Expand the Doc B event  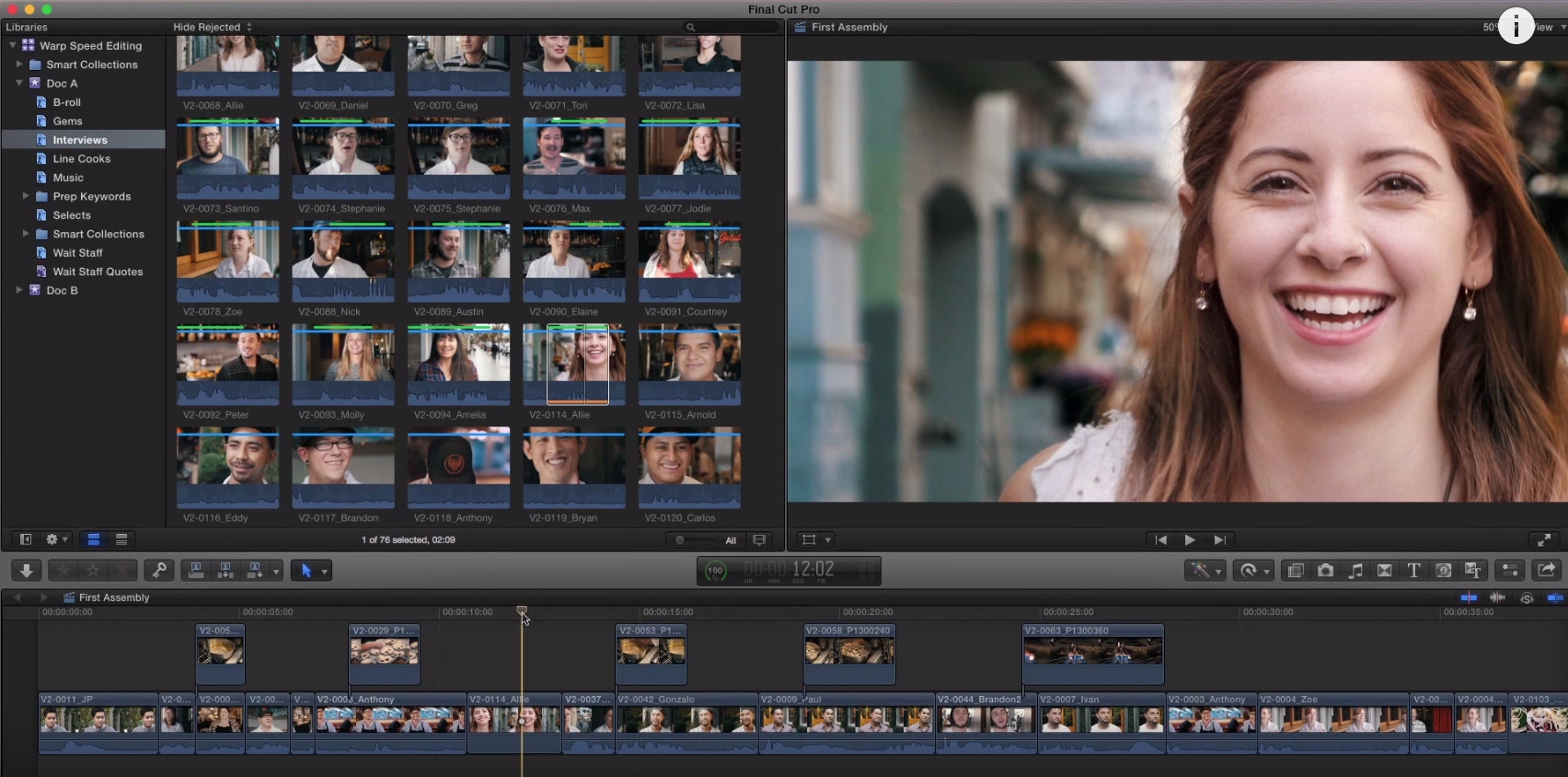pyautogui.click(x=19, y=290)
